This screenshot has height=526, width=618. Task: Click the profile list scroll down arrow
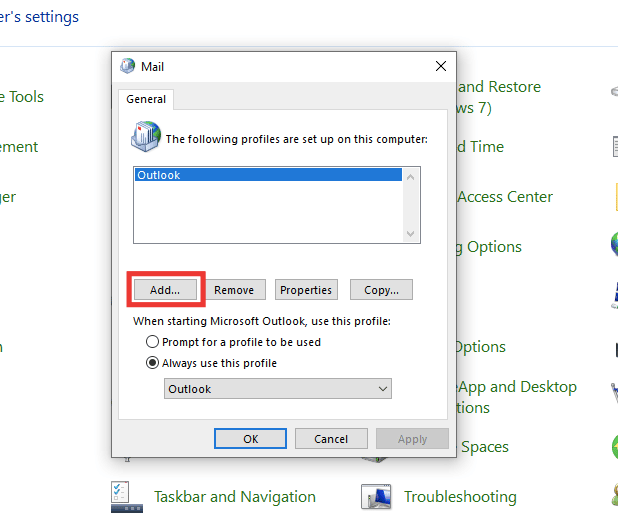pos(410,234)
